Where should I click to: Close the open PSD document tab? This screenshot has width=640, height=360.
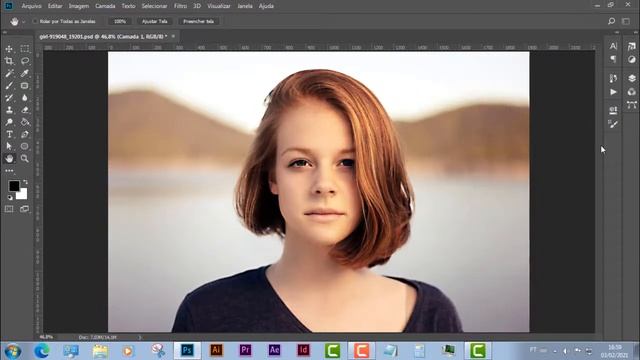(x=173, y=36)
